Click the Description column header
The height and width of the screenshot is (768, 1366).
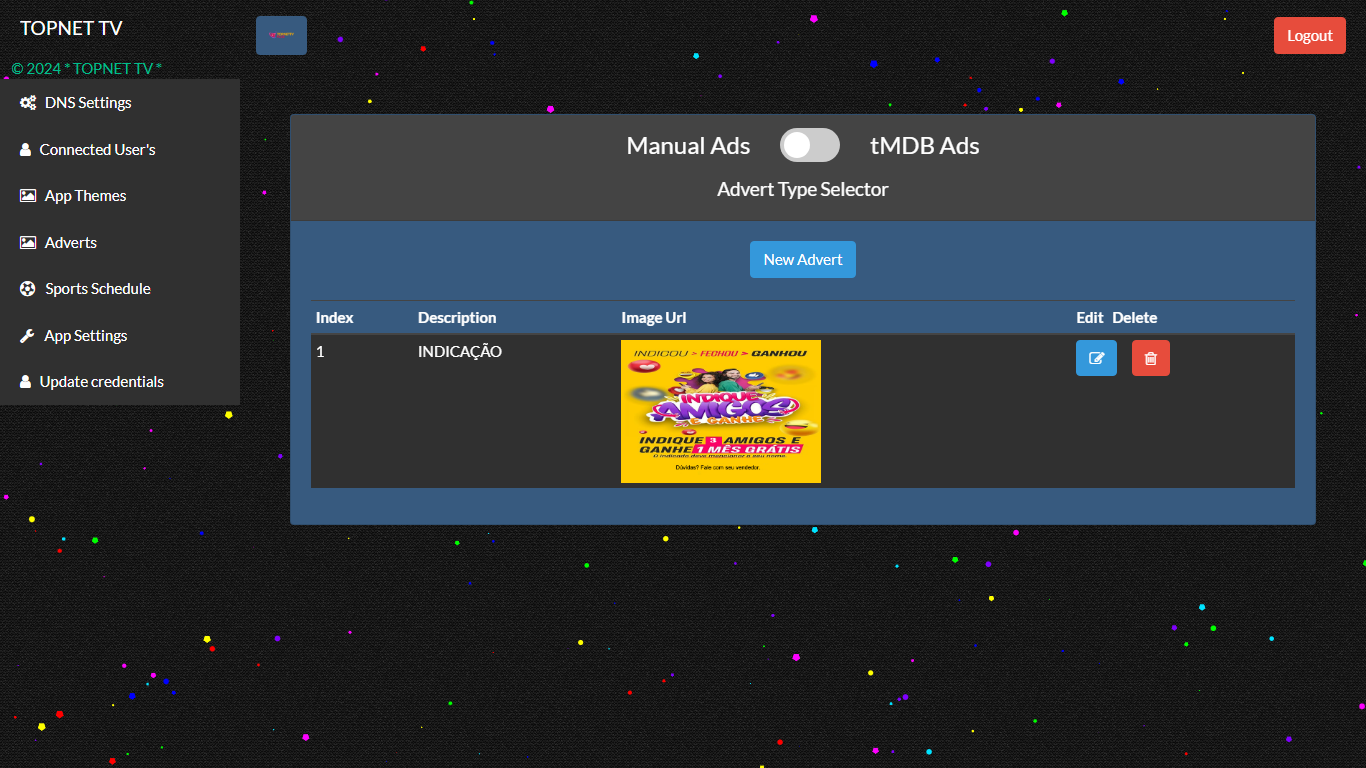click(x=457, y=317)
